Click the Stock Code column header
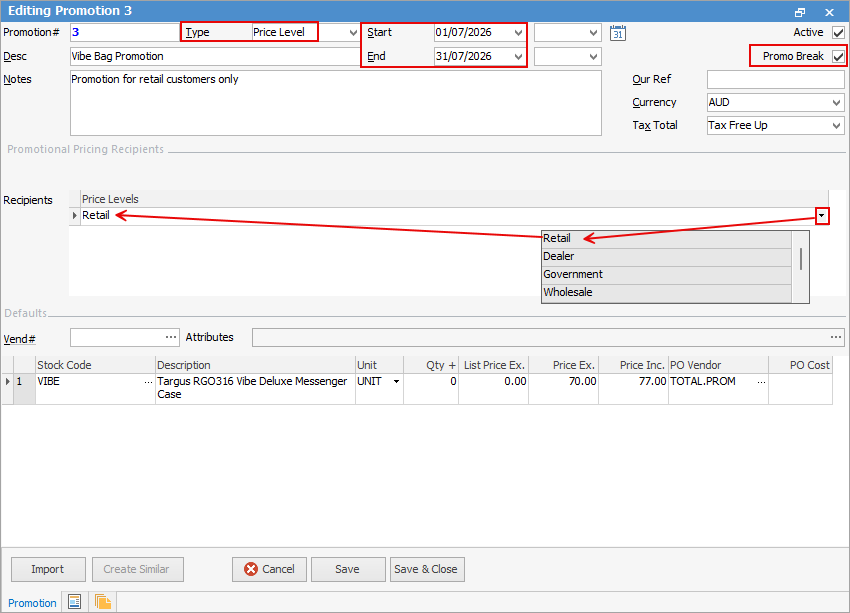 coord(95,365)
